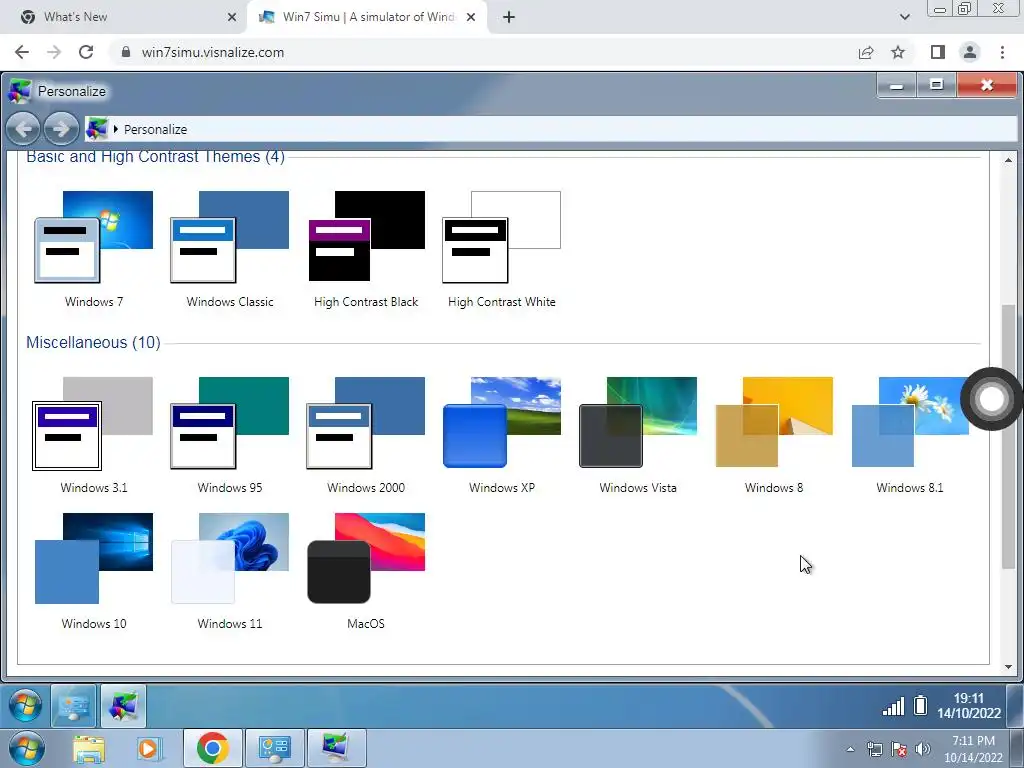
Task: Click Personalize icon on simulator taskbar
Action: 123,706
